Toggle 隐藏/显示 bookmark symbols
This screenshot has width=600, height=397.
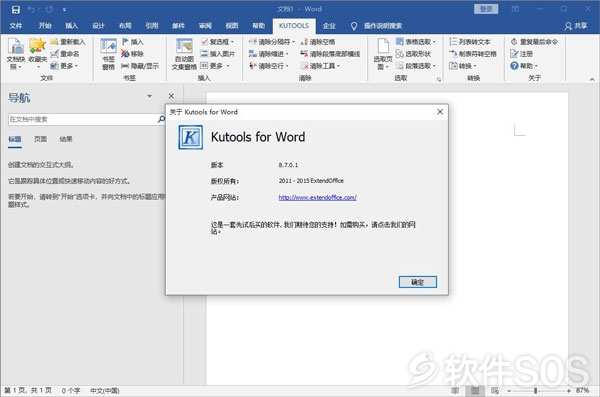140,66
